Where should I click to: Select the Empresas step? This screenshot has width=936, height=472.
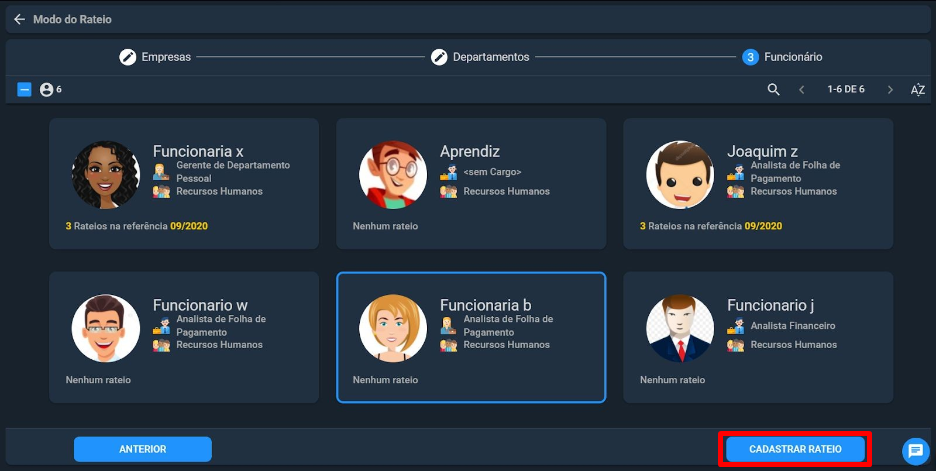point(155,57)
